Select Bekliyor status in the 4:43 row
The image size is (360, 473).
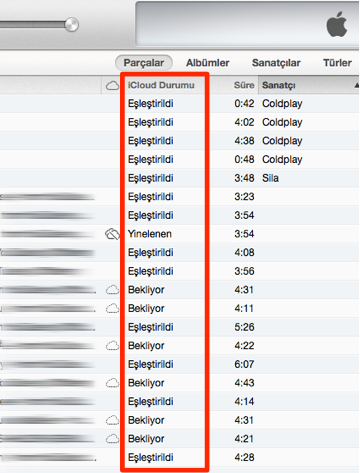[146, 383]
